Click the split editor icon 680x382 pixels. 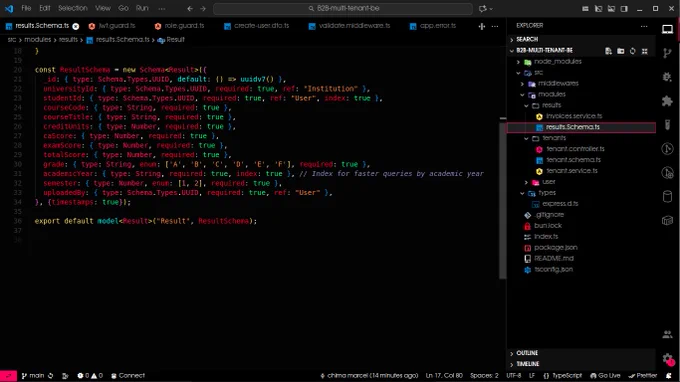point(482,26)
